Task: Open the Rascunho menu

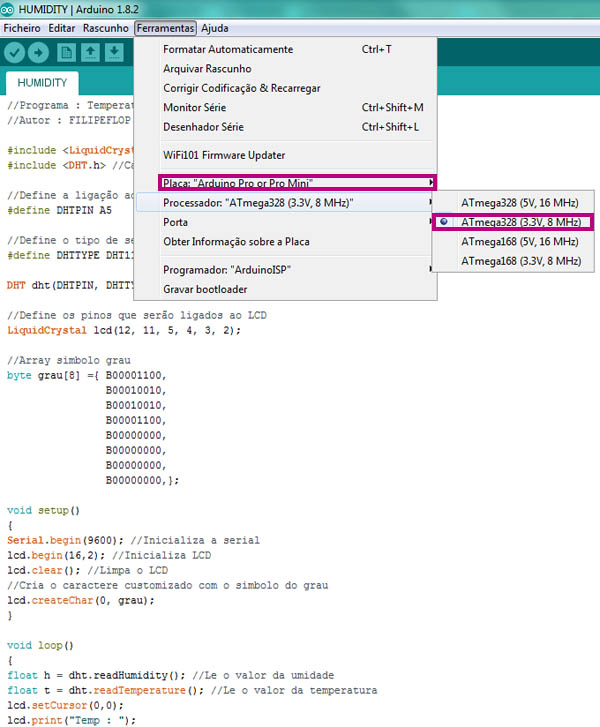Action: [106, 28]
